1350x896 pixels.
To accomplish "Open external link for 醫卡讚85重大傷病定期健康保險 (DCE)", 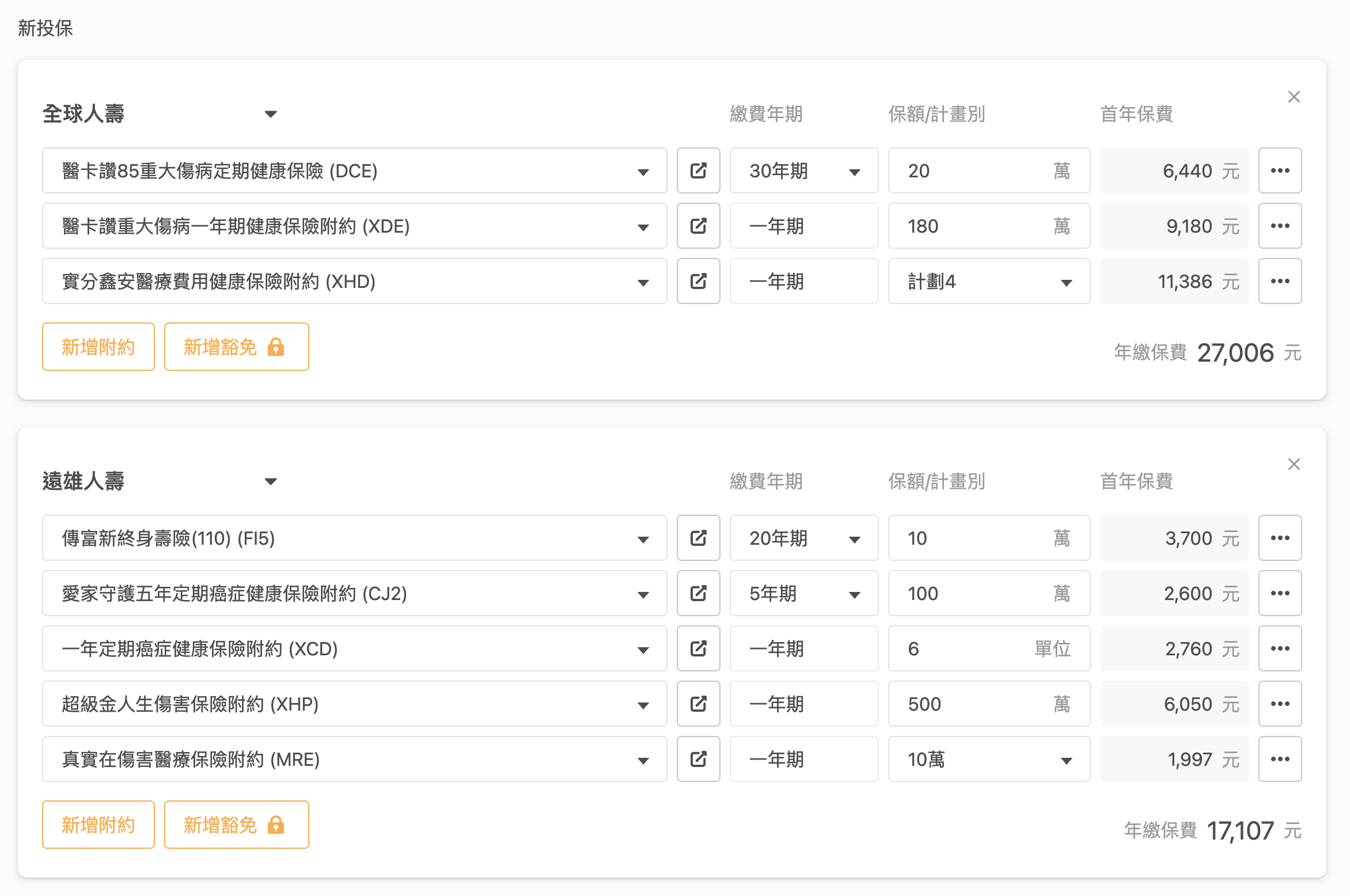I will click(698, 170).
